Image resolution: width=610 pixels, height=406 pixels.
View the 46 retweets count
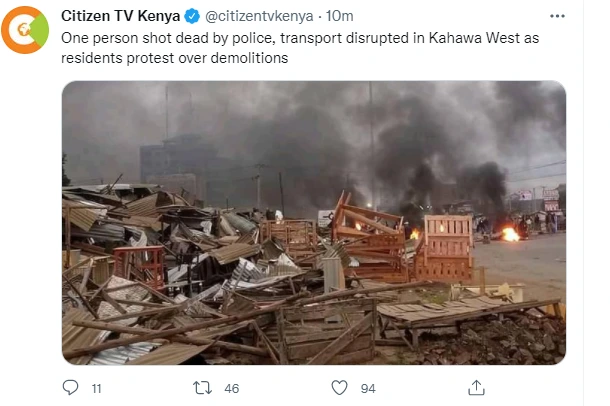[232, 388]
